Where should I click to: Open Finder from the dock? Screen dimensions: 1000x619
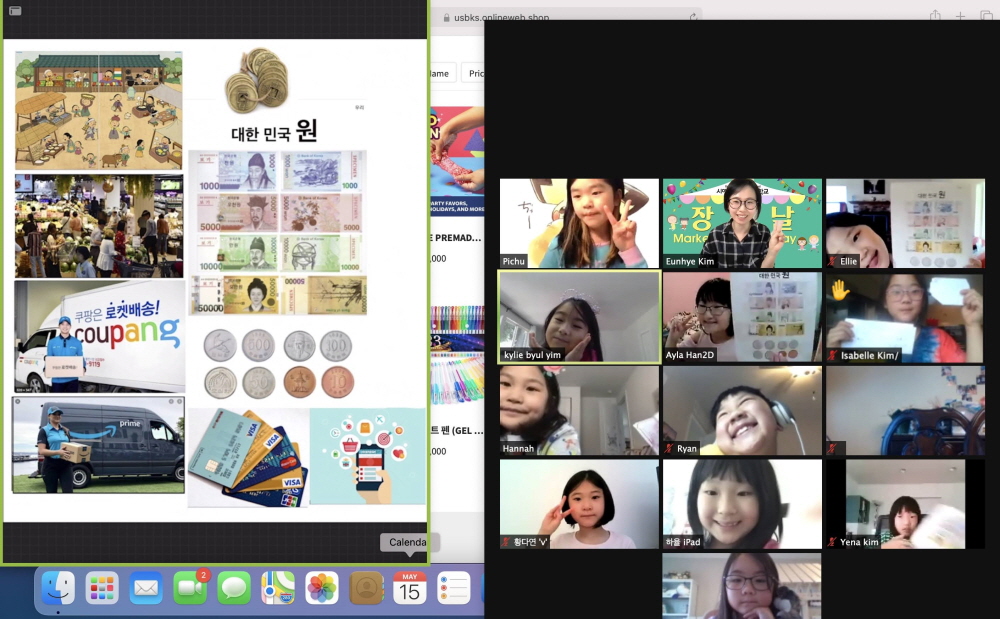point(58,588)
